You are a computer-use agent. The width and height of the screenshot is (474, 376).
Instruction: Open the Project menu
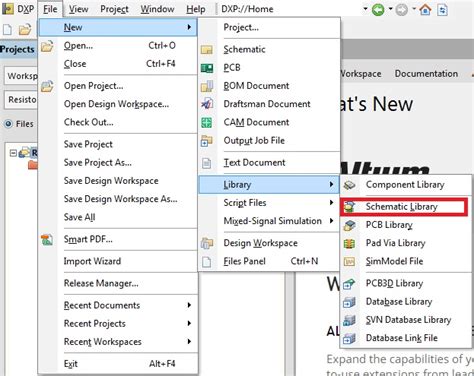click(114, 9)
